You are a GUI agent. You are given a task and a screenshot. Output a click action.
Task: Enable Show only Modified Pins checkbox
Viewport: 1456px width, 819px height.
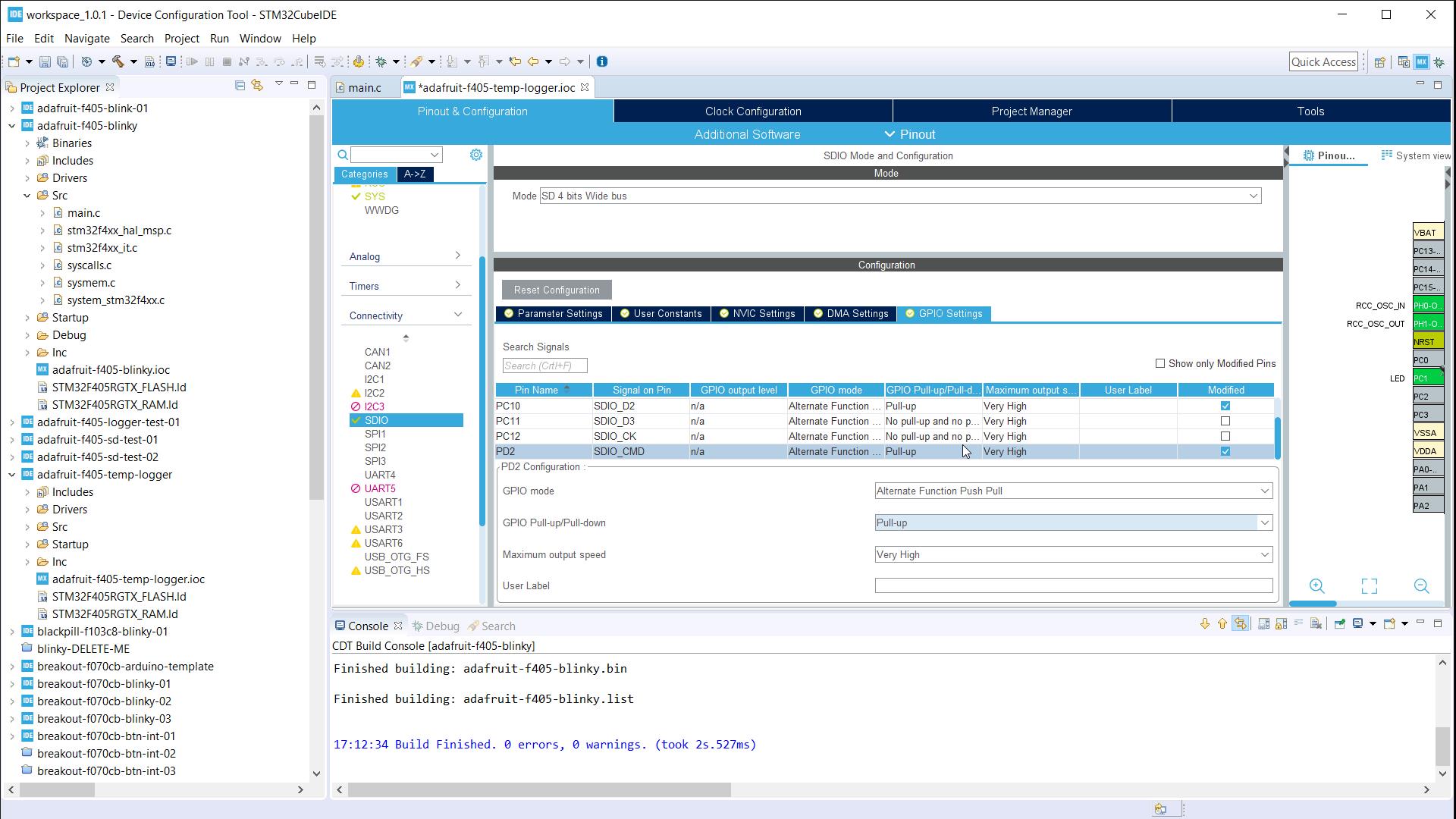(x=1160, y=363)
